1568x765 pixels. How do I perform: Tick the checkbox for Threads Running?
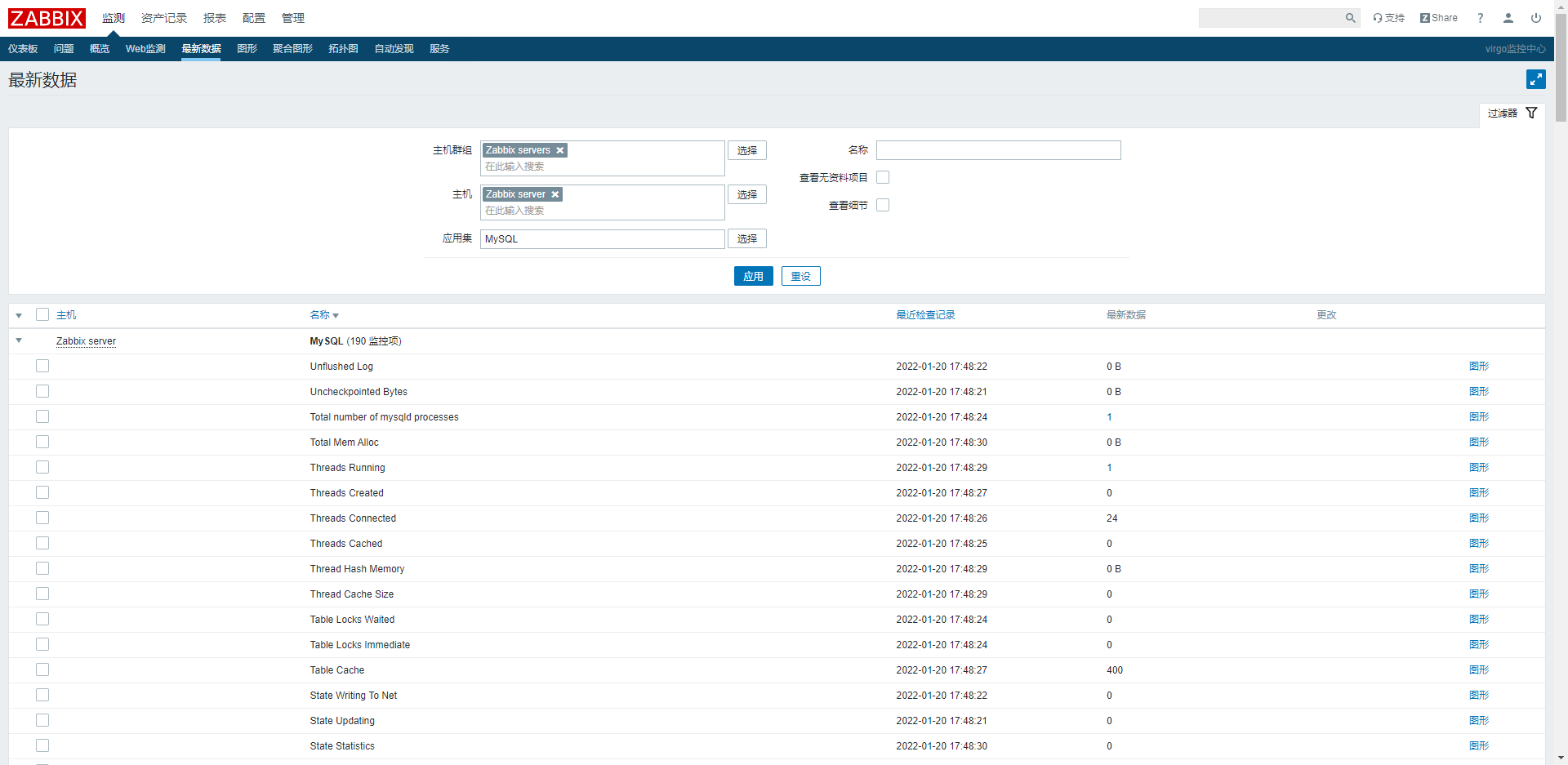coord(42,467)
